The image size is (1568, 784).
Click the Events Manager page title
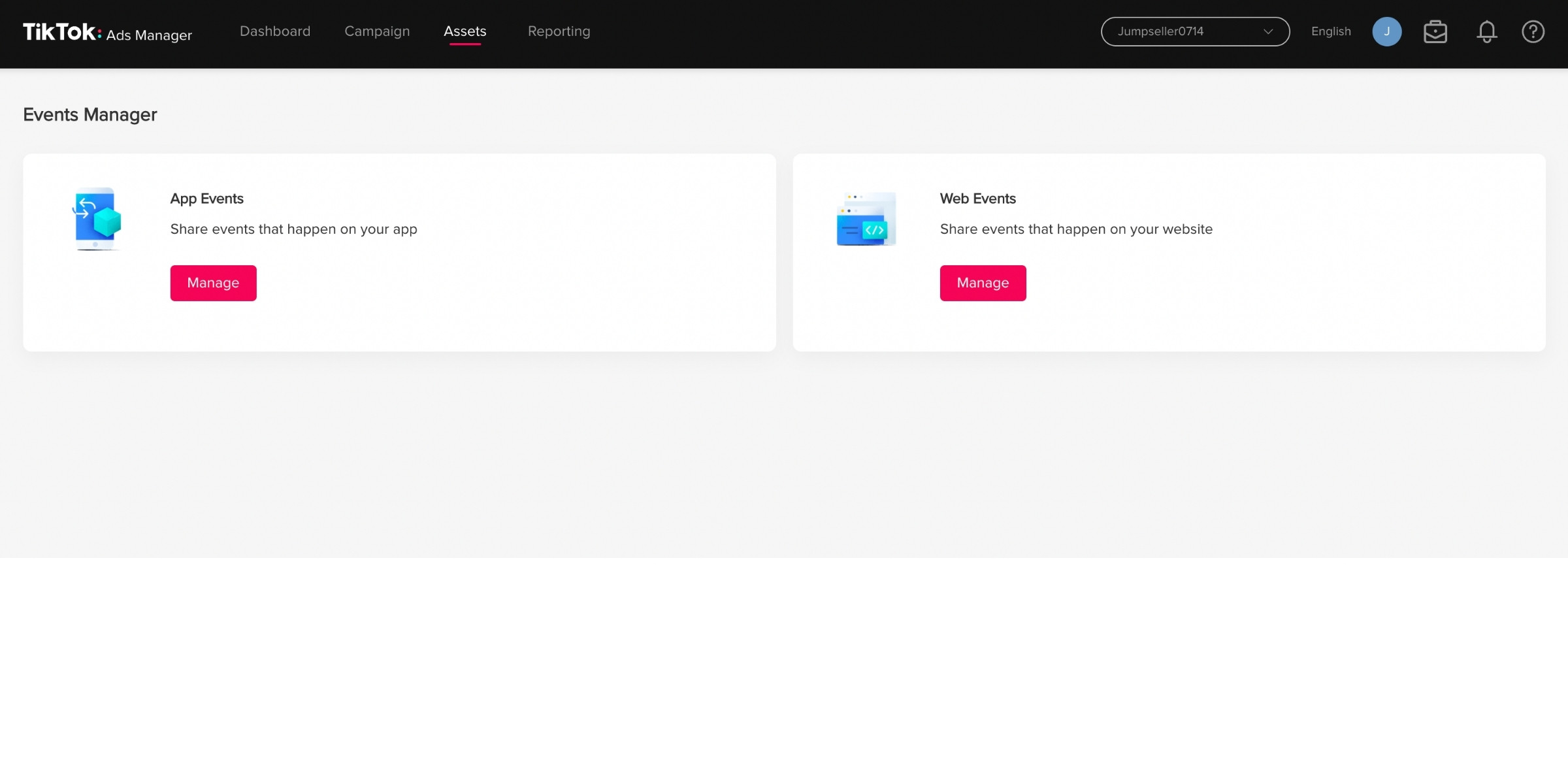click(90, 114)
